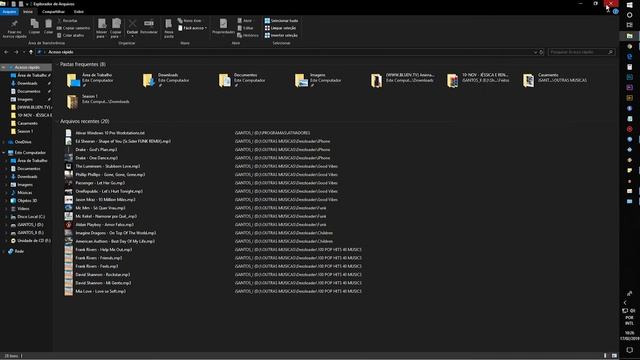Click the Excluir X icon
This screenshot has height=360, width=640.
tap(132, 24)
